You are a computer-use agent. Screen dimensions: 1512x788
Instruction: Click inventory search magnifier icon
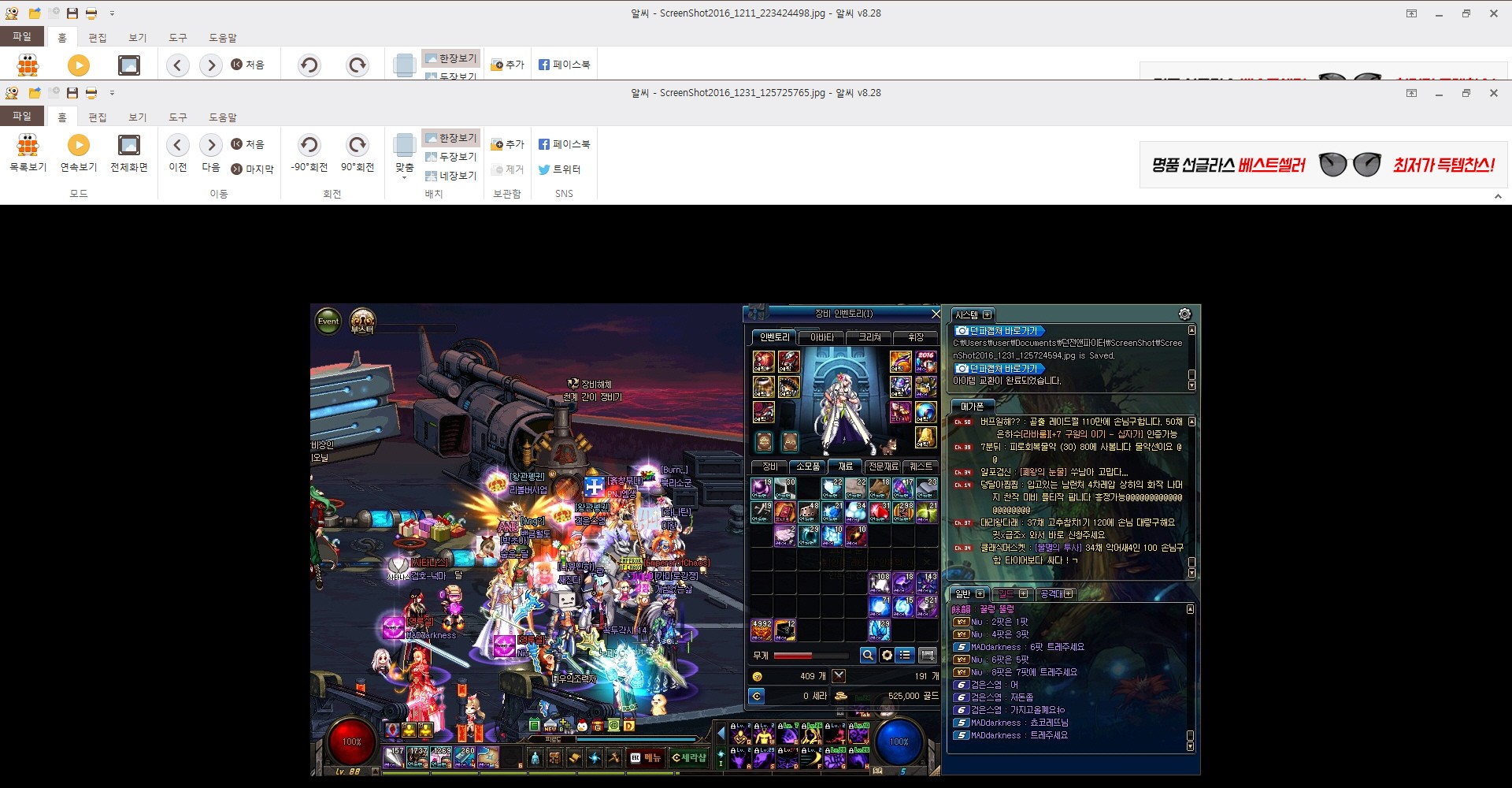[x=868, y=655]
